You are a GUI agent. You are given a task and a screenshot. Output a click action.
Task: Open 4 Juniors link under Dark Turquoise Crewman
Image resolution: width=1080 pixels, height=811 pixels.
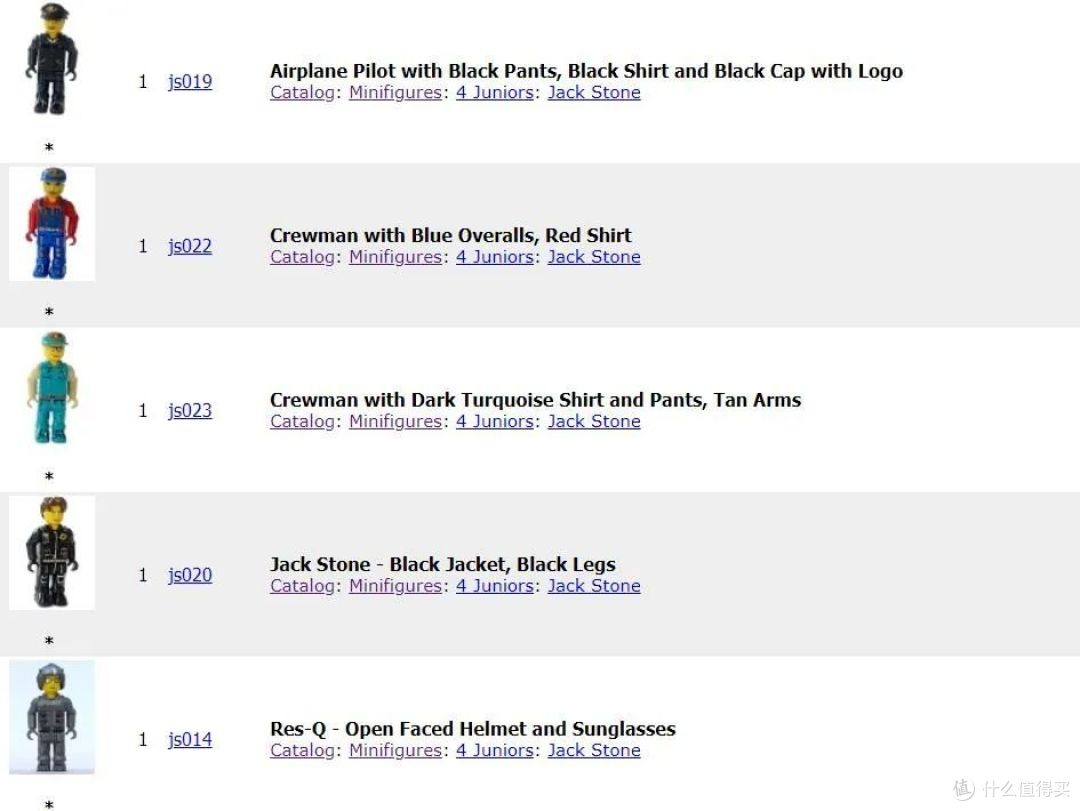[x=495, y=421]
